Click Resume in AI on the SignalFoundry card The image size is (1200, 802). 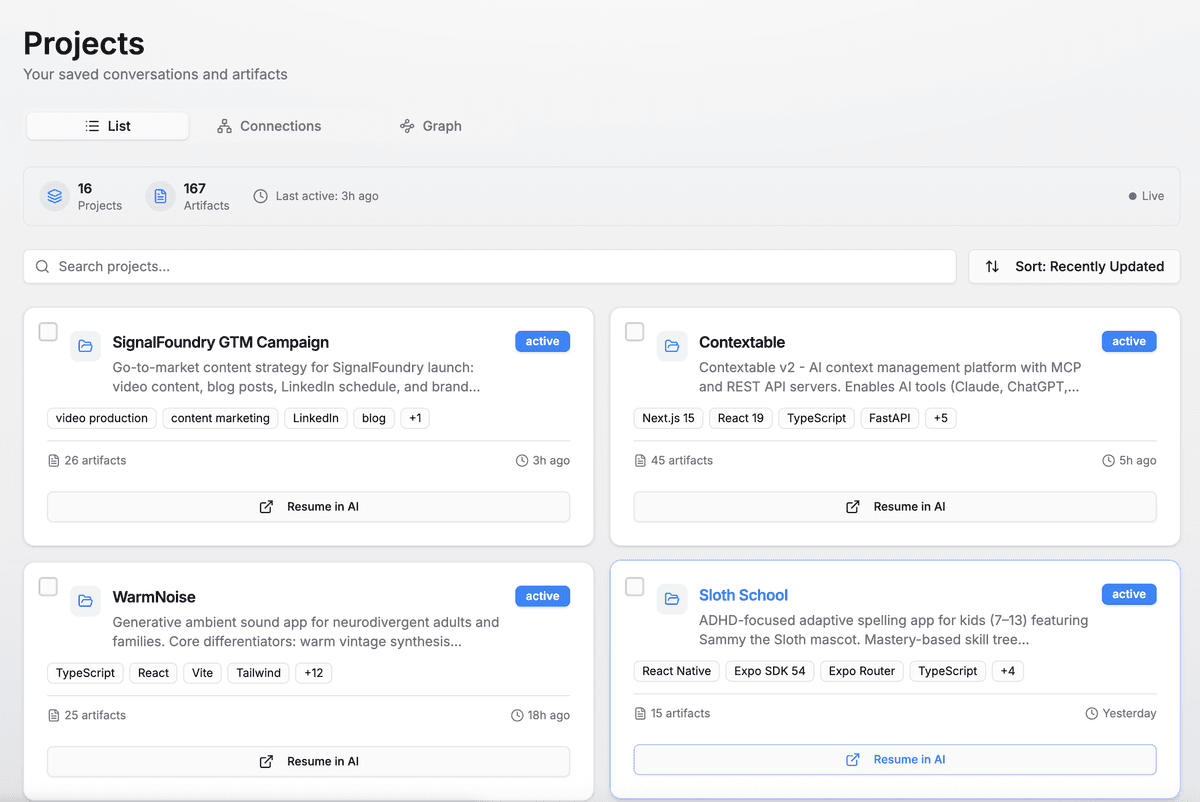(x=308, y=507)
